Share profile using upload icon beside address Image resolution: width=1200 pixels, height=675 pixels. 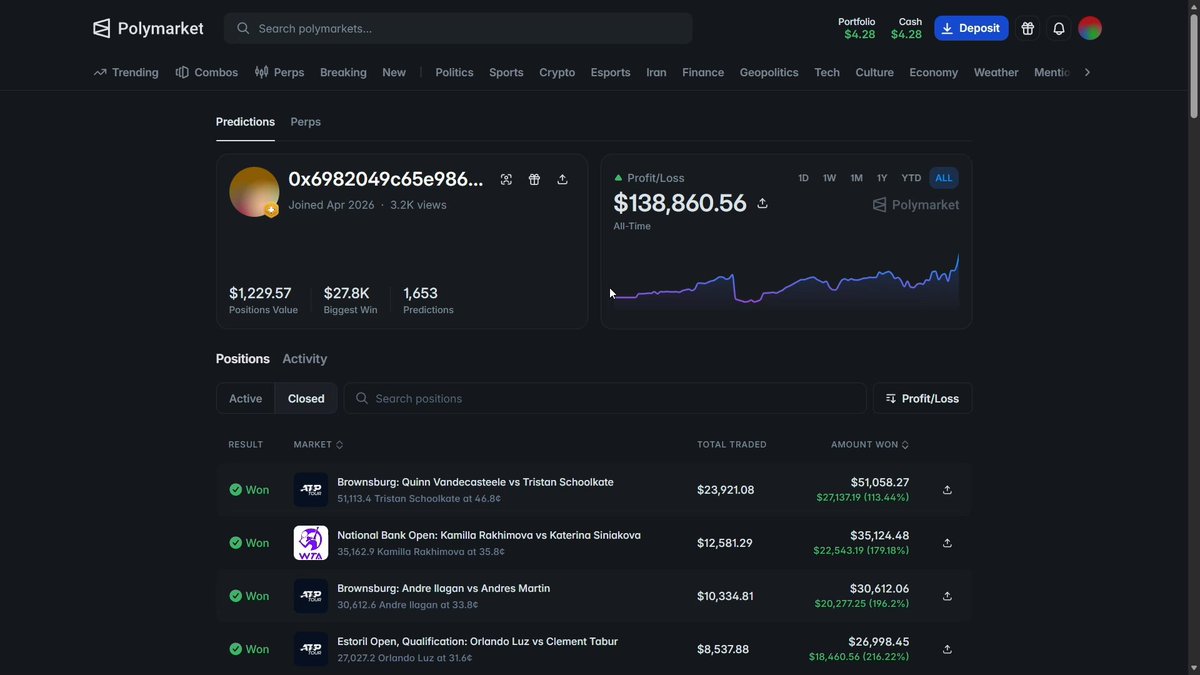point(562,179)
